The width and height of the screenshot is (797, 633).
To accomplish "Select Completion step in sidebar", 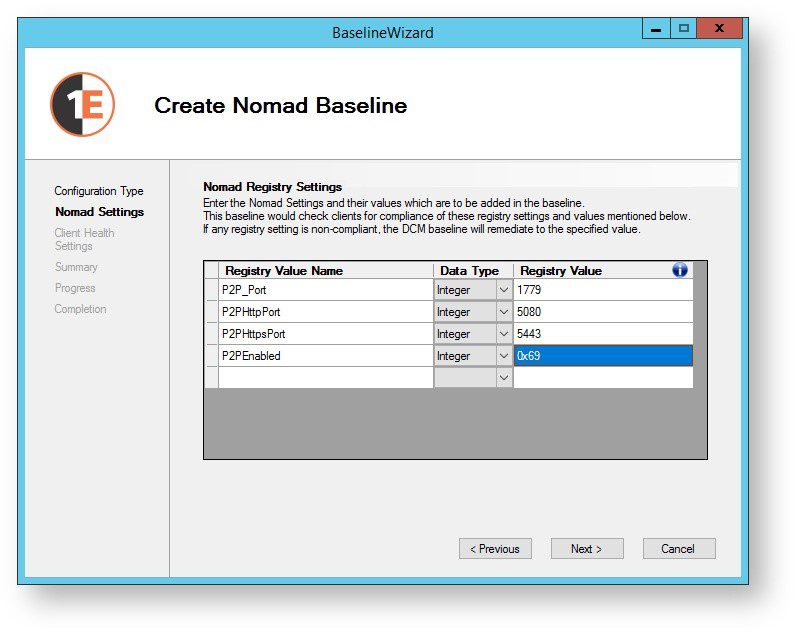I will click(80, 309).
